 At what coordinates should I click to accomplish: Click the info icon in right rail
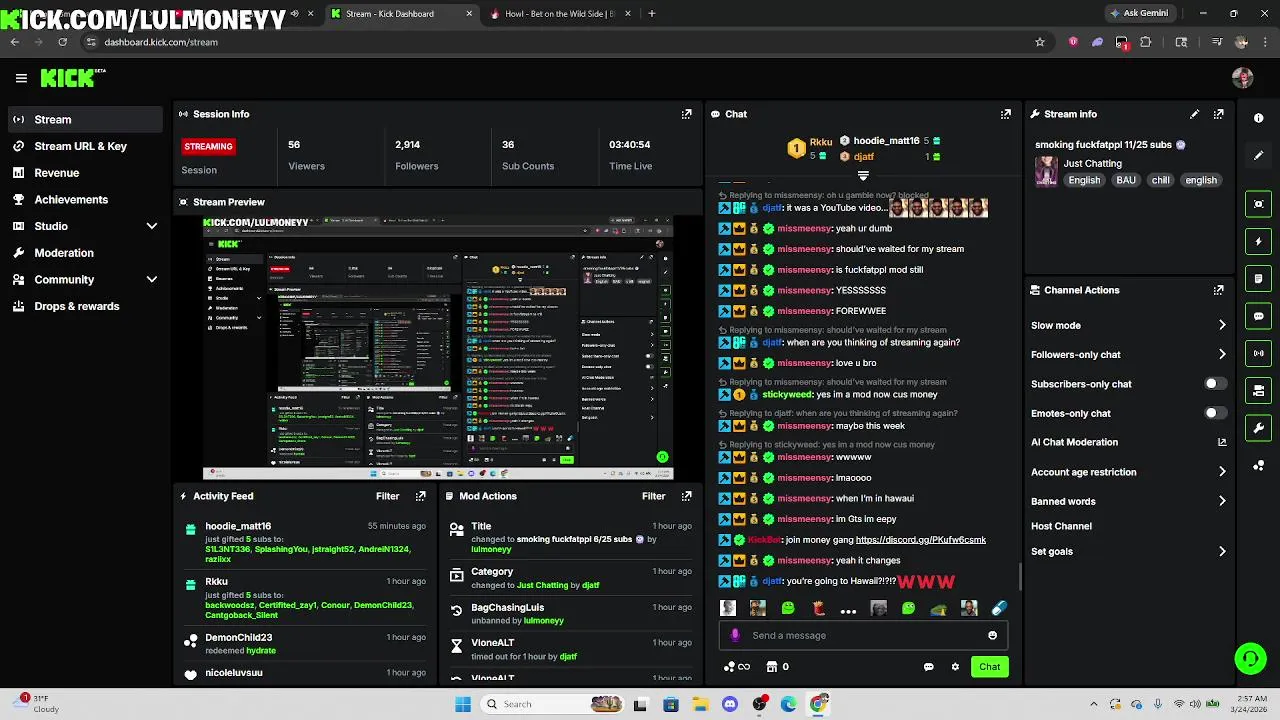pos(1258,118)
